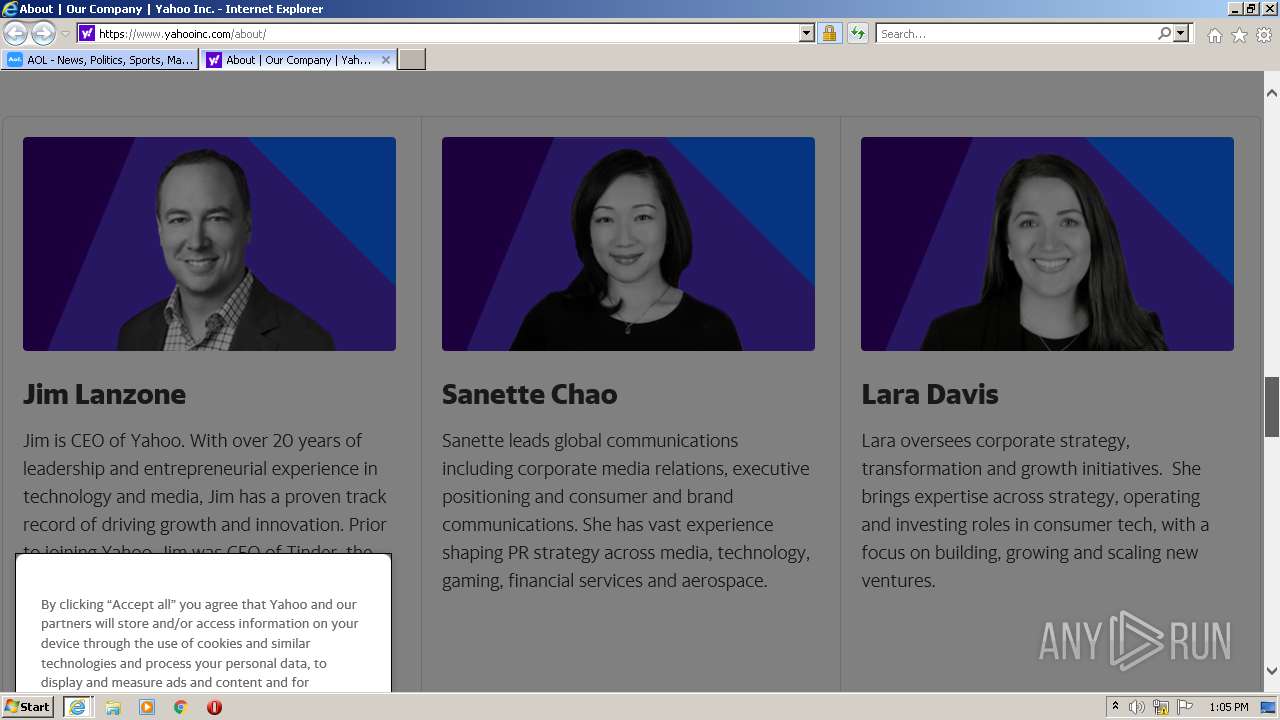This screenshot has height=720, width=1280.
Task: Open Windows Explorer folder from taskbar
Action: pos(113,707)
